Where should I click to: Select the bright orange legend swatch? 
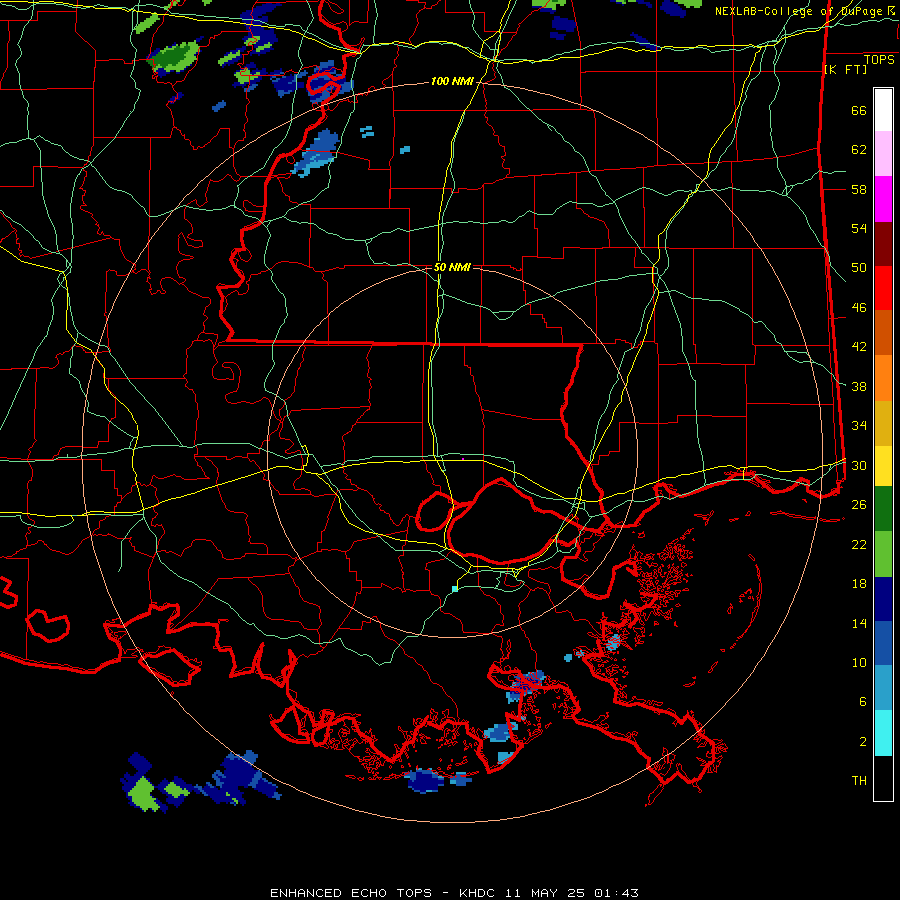[883, 378]
